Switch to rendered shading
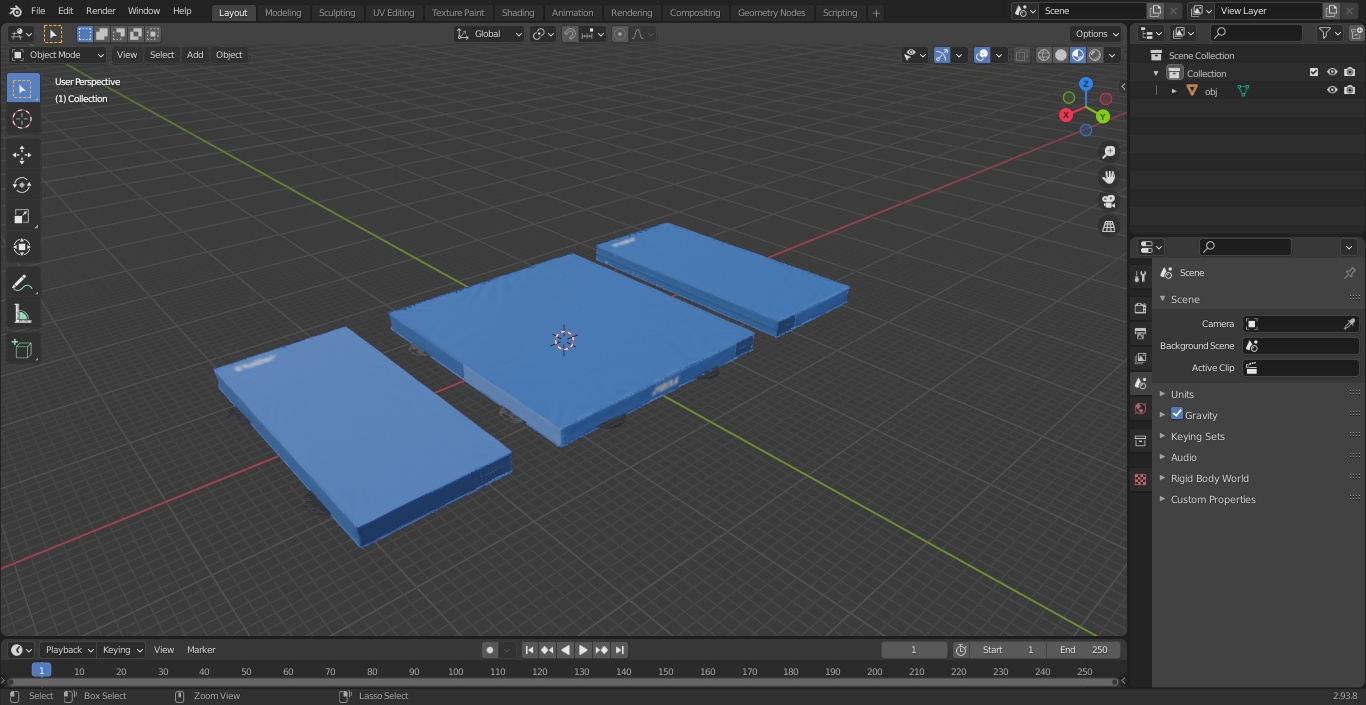1366x705 pixels. point(1095,55)
